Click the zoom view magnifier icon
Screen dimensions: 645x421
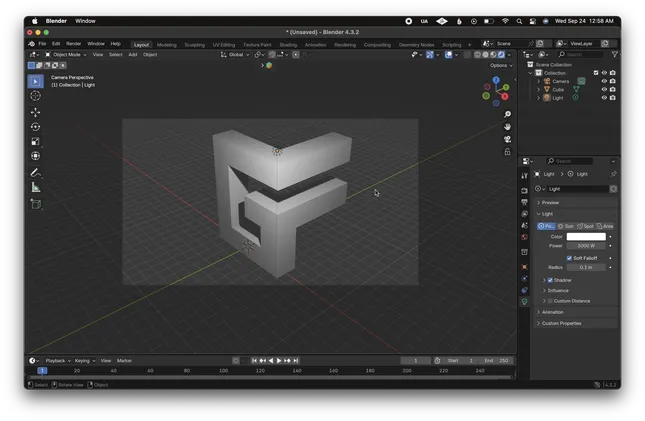tap(507, 114)
